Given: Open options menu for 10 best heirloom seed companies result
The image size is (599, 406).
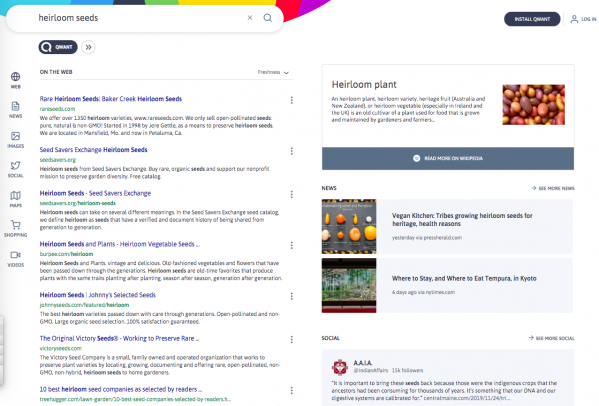Looking at the screenshot, I should [291, 390].
